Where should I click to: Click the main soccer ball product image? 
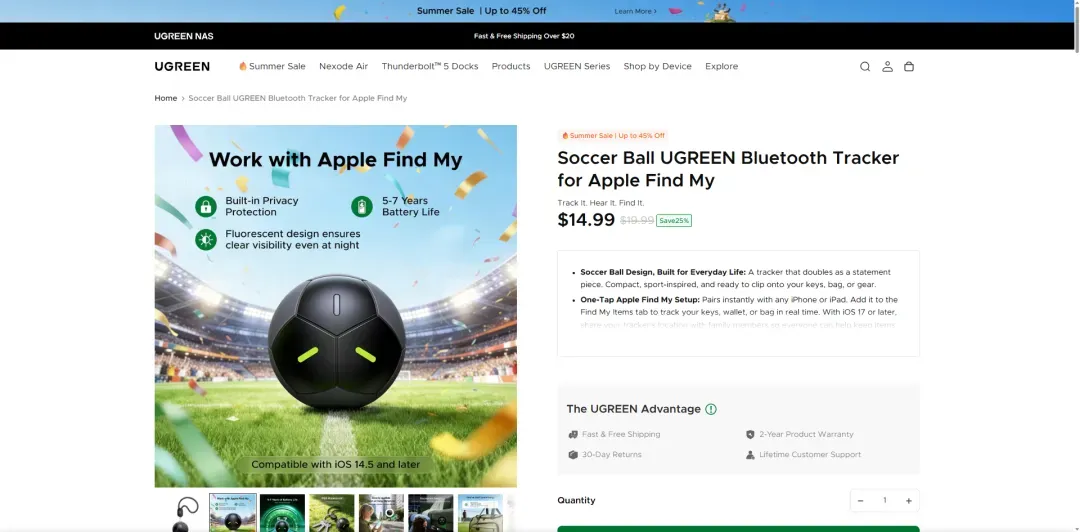(x=335, y=307)
